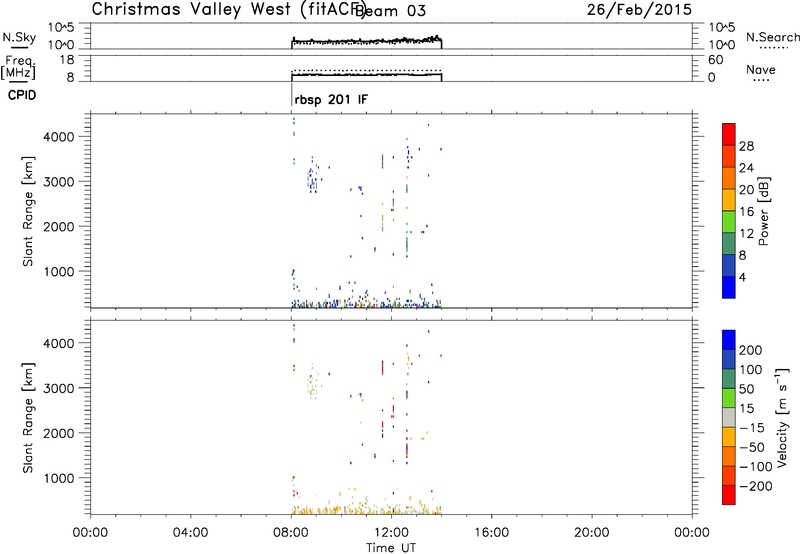Pick the Velocity colorbar segment between 100 and 200
Image resolution: width=800 pixels, height=554 pixels.
[729, 359]
